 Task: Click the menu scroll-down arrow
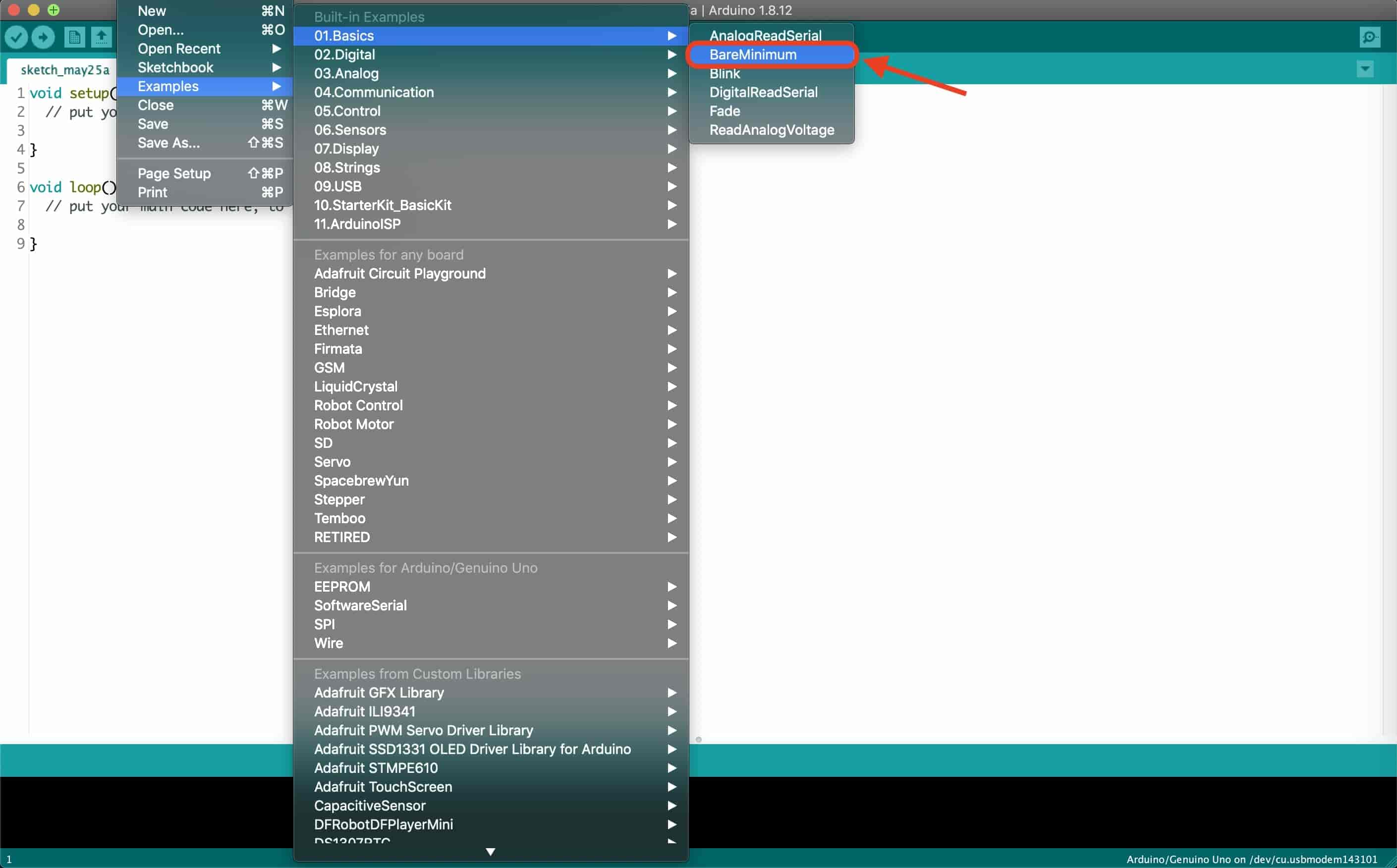pyautogui.click(x=490, y=852)
